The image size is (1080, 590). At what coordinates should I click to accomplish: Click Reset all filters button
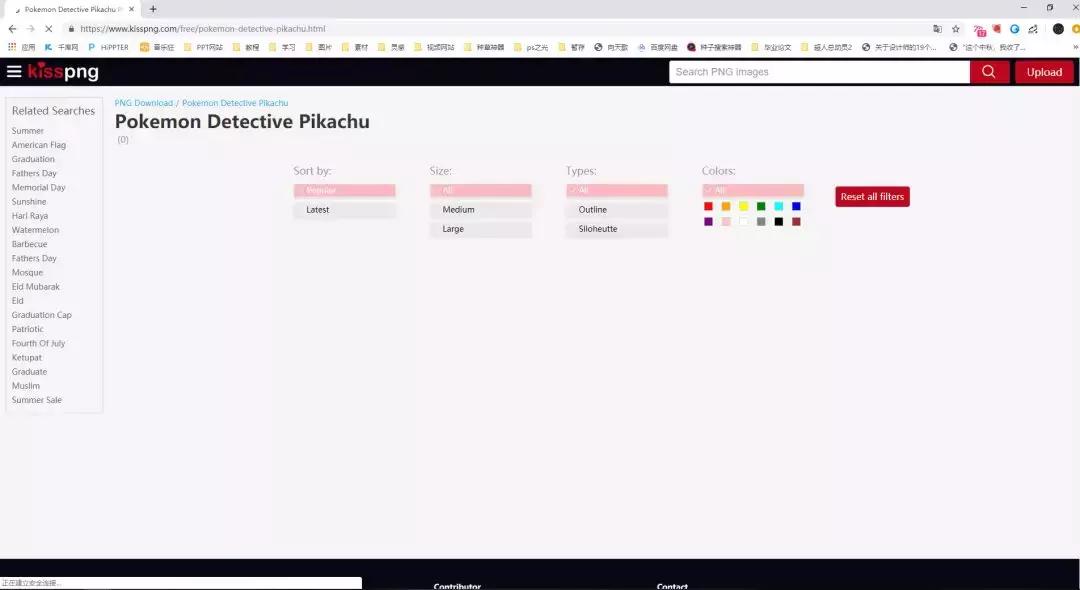pos(873,197)
